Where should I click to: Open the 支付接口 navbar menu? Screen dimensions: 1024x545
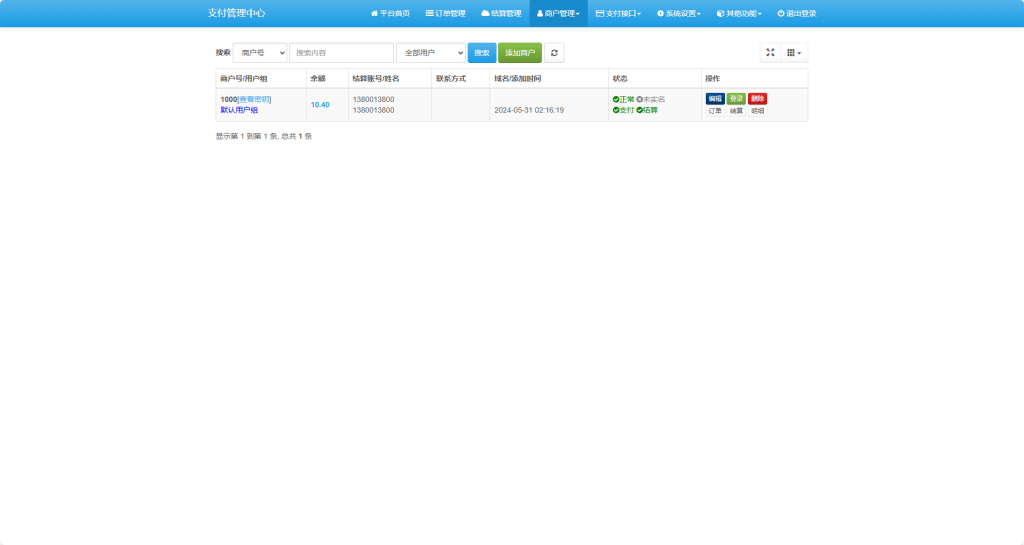pos(618,14)
